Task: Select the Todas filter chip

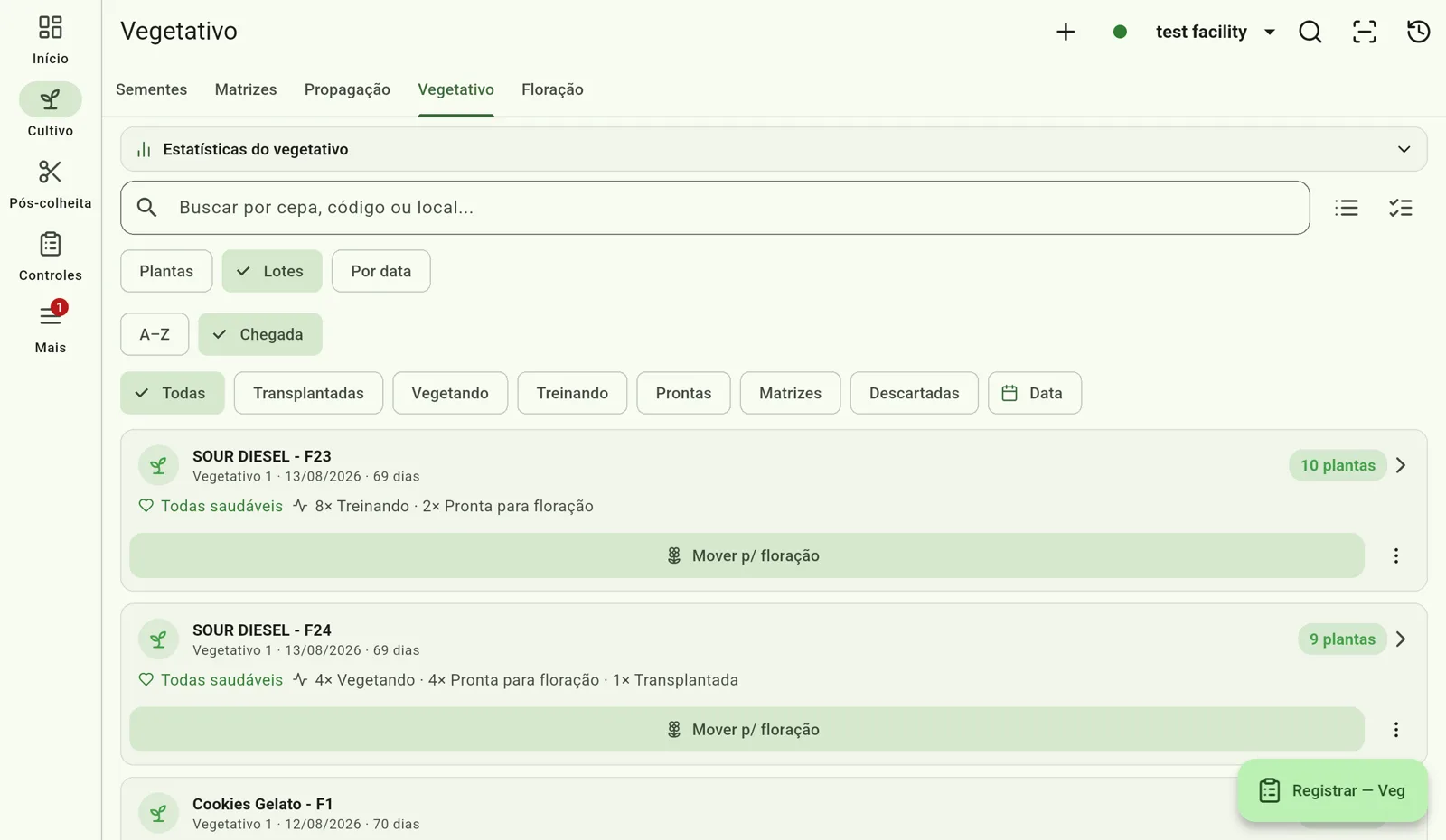Action: (x=173, y=393)
